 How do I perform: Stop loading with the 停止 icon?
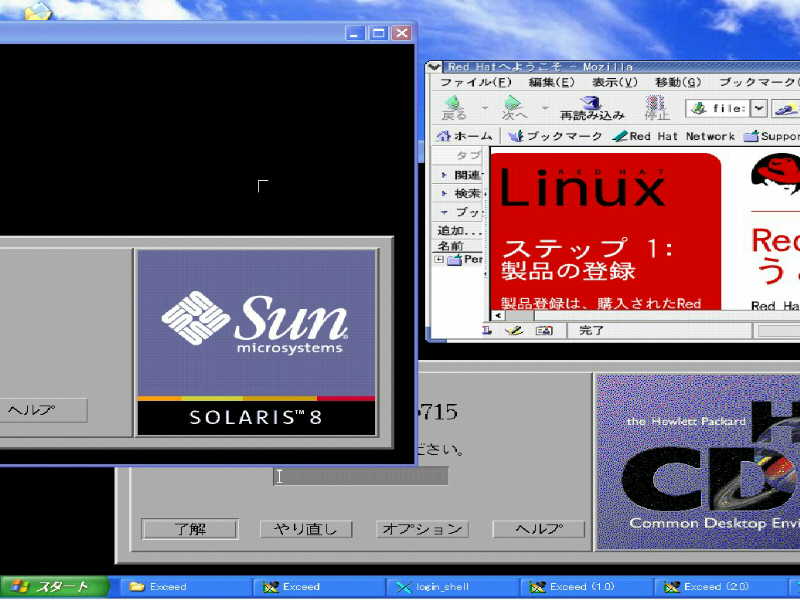[656, 108]
